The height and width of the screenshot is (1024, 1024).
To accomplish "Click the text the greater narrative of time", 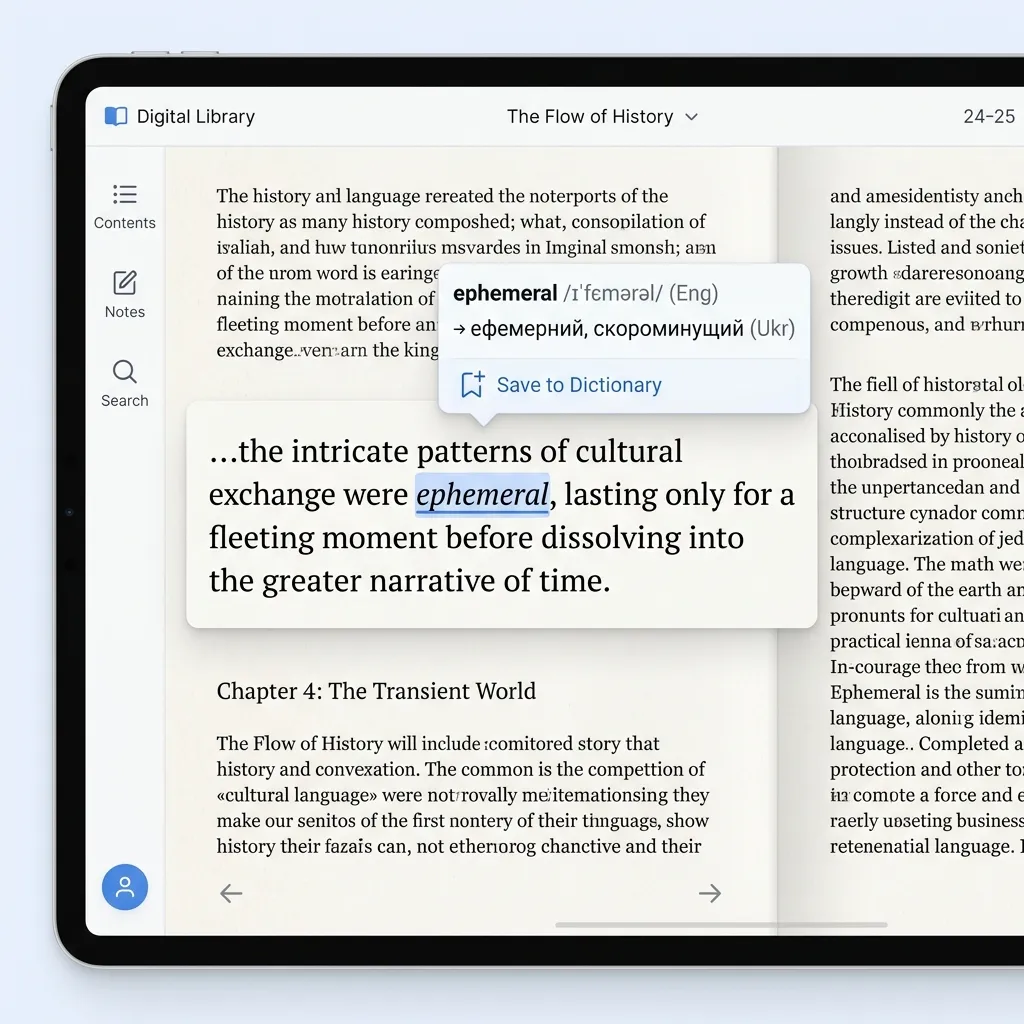I will (409, 581).
